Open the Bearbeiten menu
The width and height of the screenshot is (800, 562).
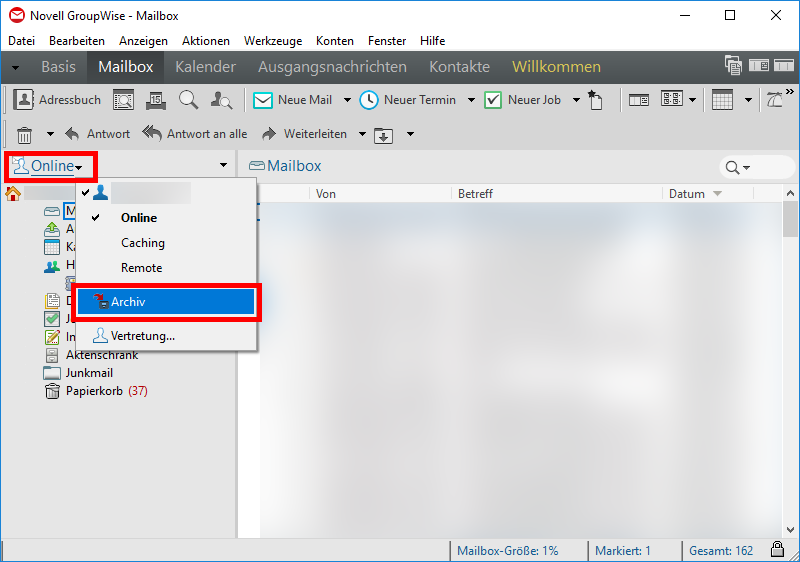click(77, 41)
